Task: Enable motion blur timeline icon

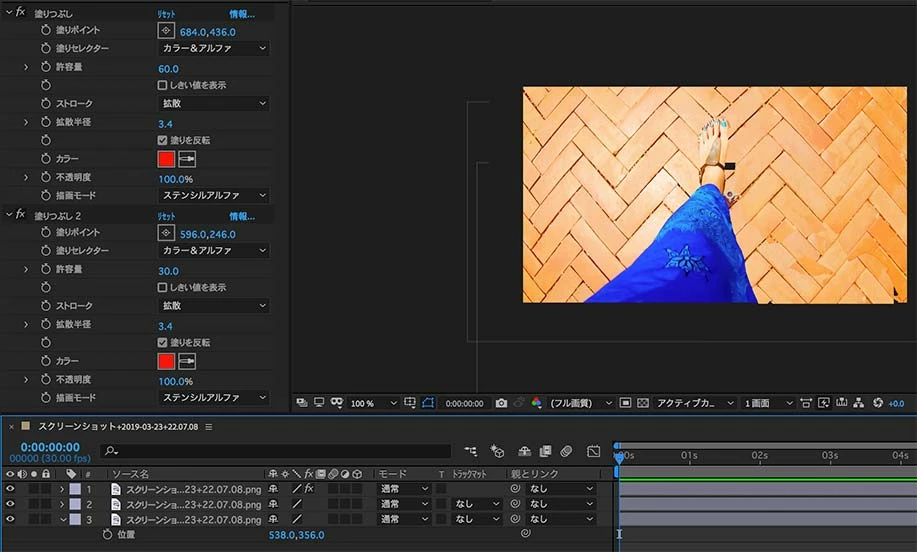Action: 566,451
